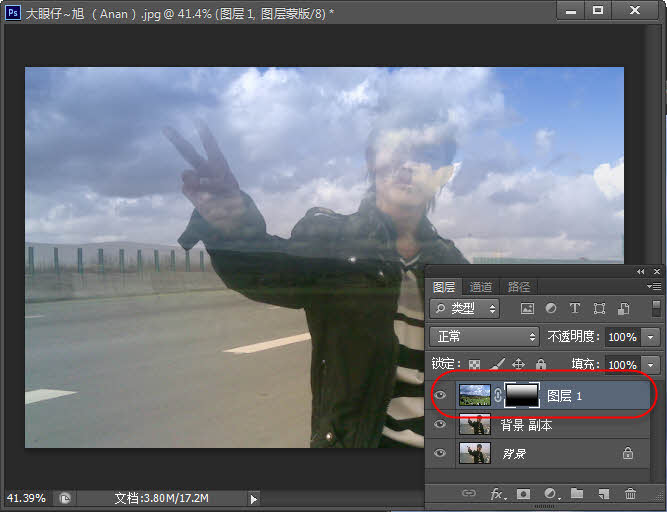Image resolution: width=667 pixels, height=512 pixels.
Task: Switch to the 通道 tab
Action: pyautogui.click(x=481, y=287)
